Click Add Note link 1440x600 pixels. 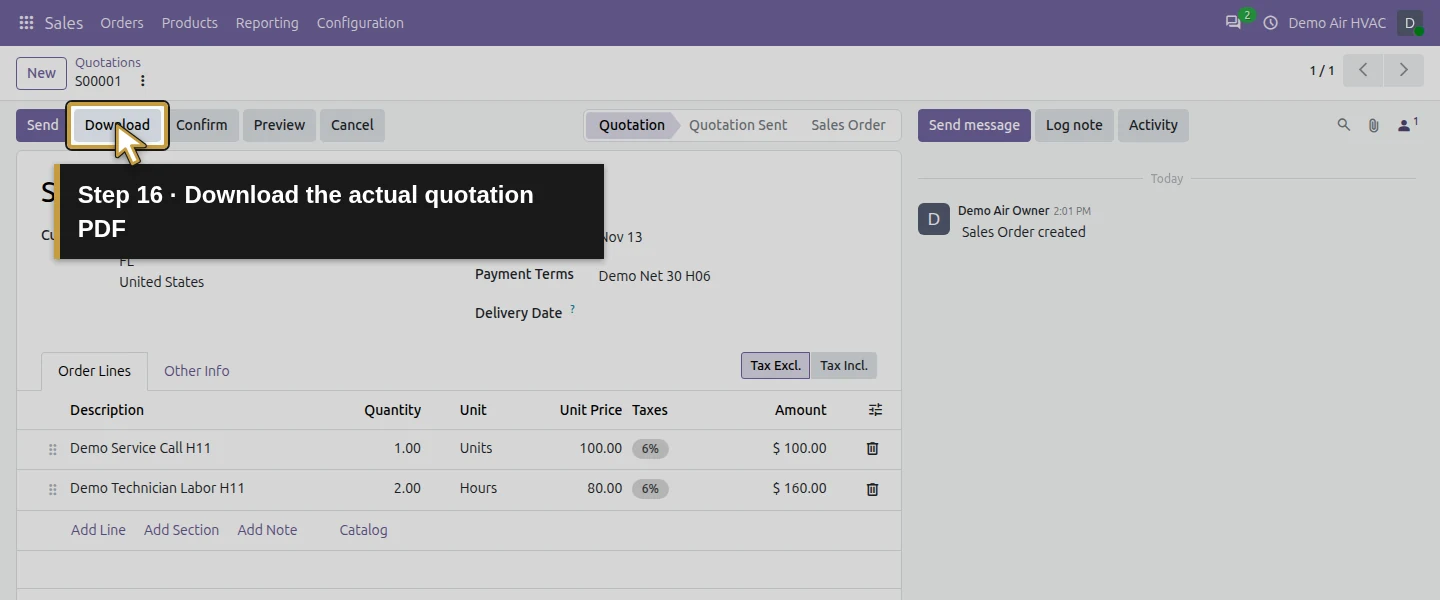[x=267, y=530]
